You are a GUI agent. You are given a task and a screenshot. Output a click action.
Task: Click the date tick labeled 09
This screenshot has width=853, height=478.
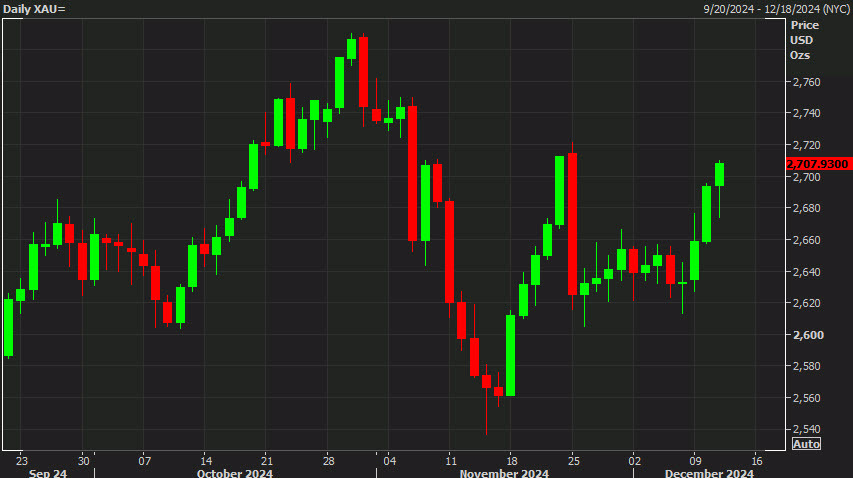click(x=696, y=461)
